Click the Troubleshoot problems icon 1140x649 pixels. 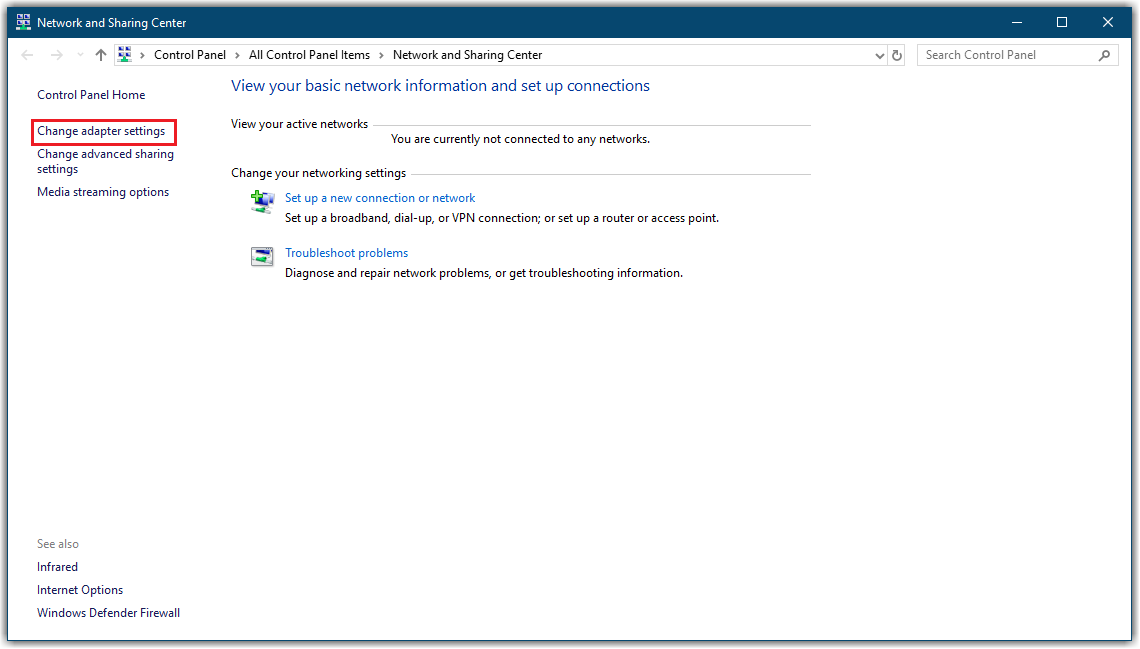[x=262, y=257]
